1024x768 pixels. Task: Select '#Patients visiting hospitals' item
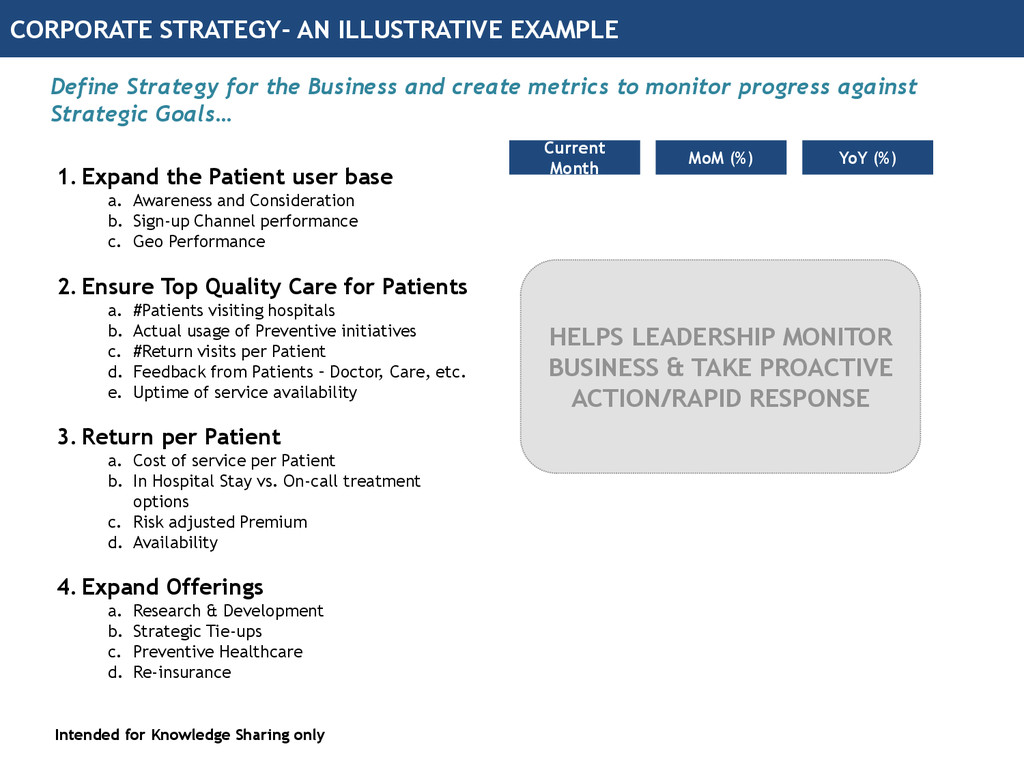(x=234, y=310)
